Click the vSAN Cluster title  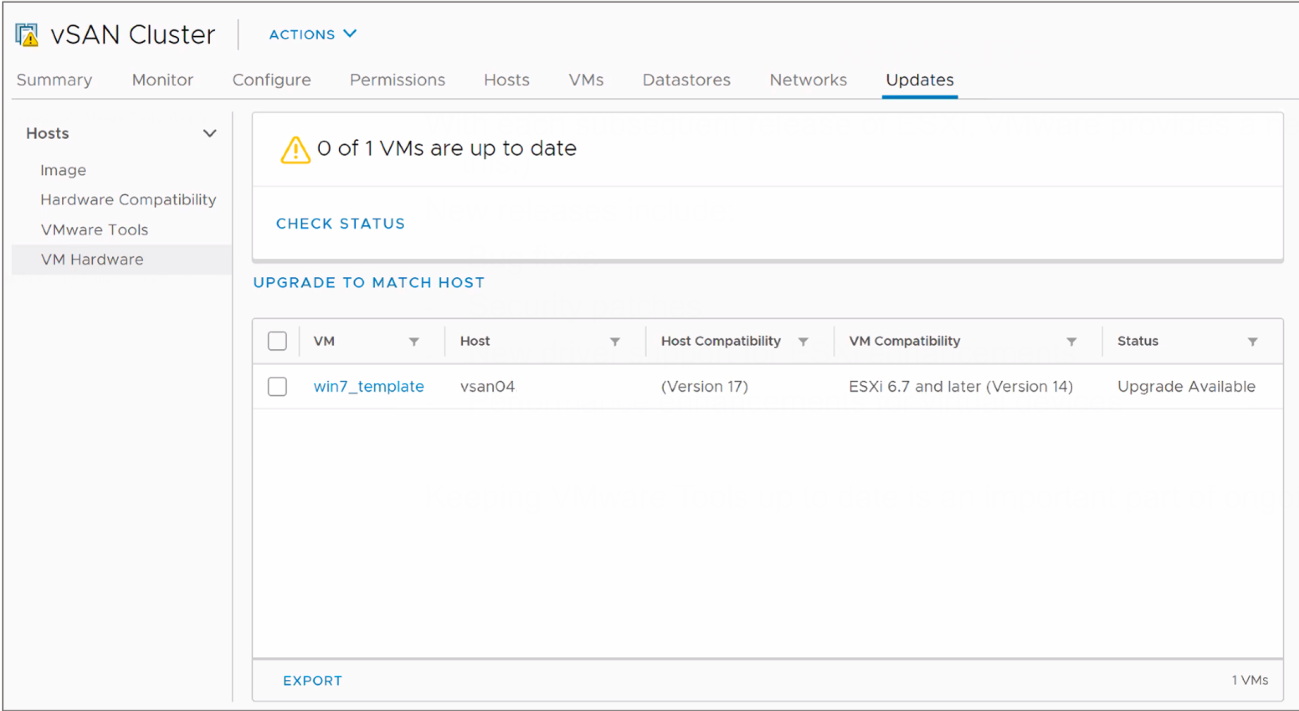point(133,35)
